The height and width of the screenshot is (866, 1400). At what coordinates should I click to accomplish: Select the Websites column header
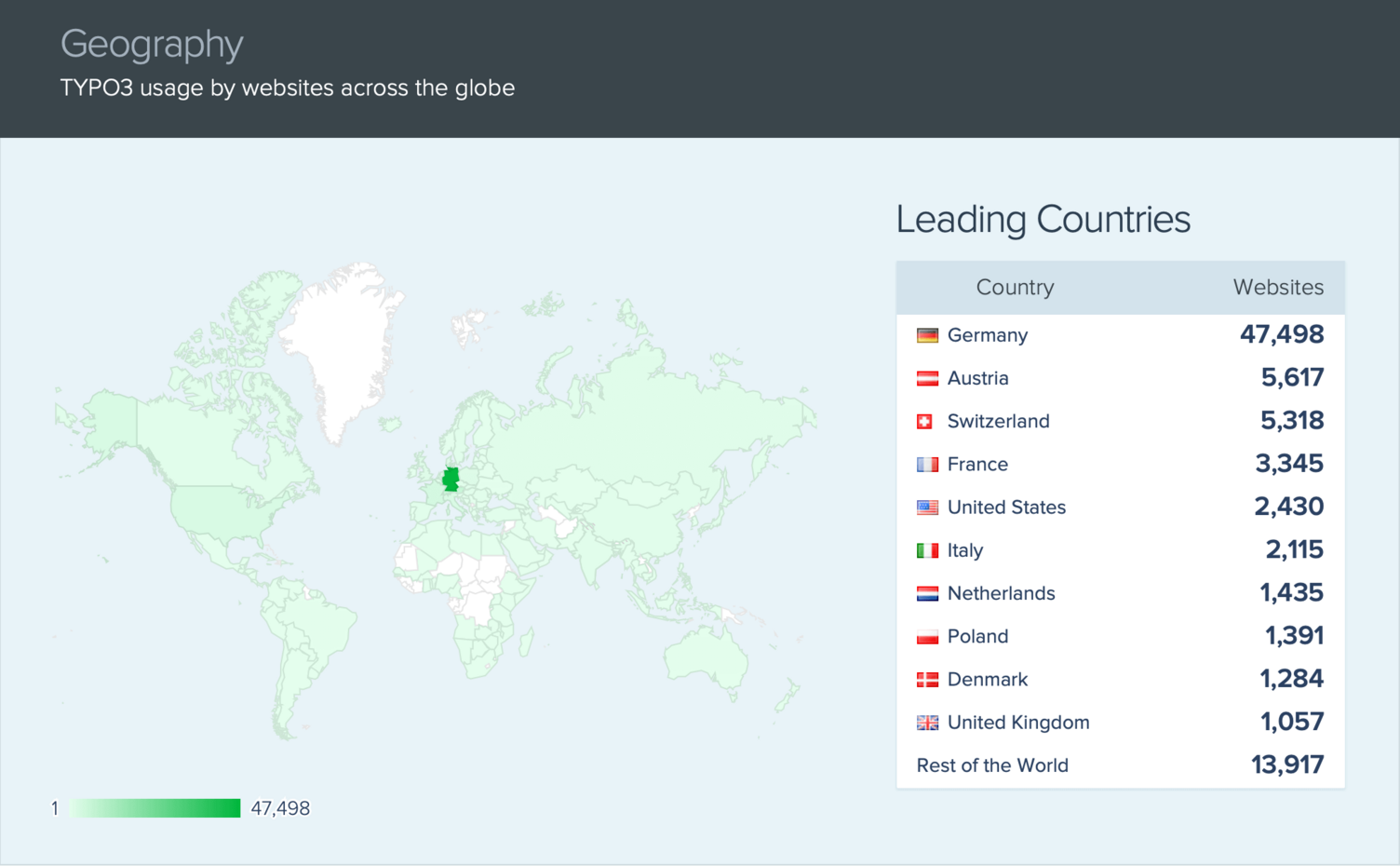[1278, 287]
